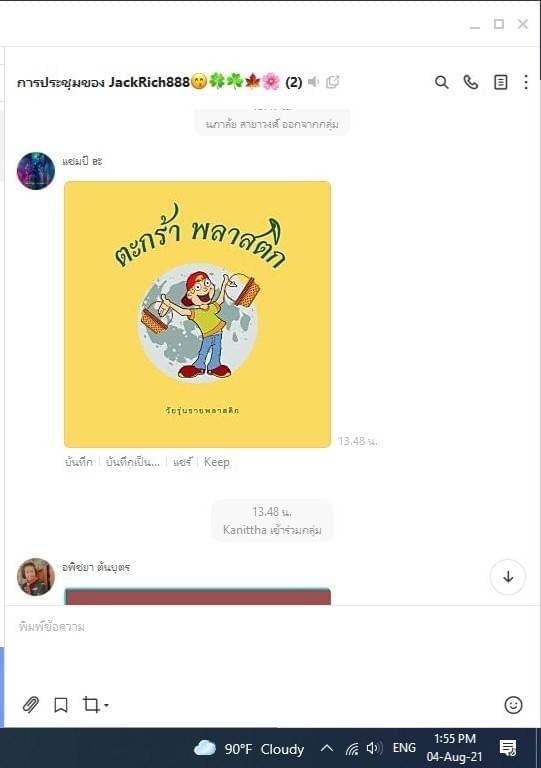Open the yellow ตะกร้า พลาสติก image
Image resolution: width=541 pixels, height=768 pixels.
click(197, 314)
